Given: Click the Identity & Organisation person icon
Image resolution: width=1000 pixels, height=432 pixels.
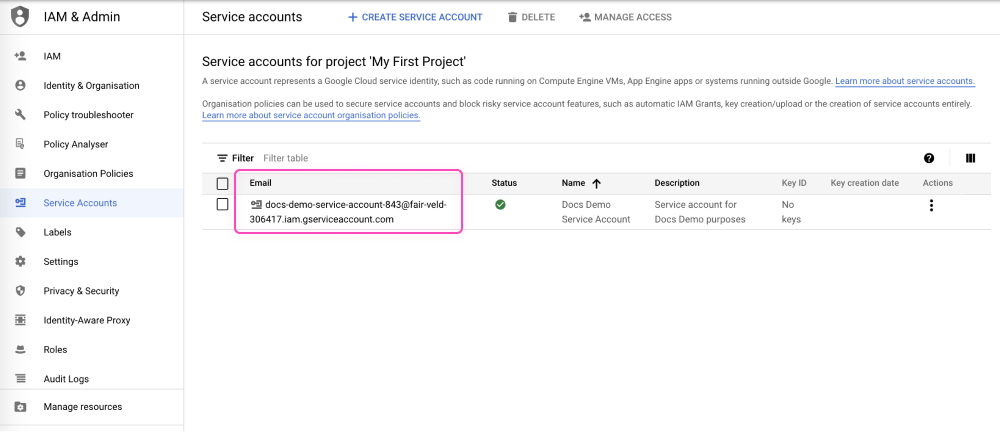Looking at the screenshot, I should pyautogui.click(x=20, y=86).
